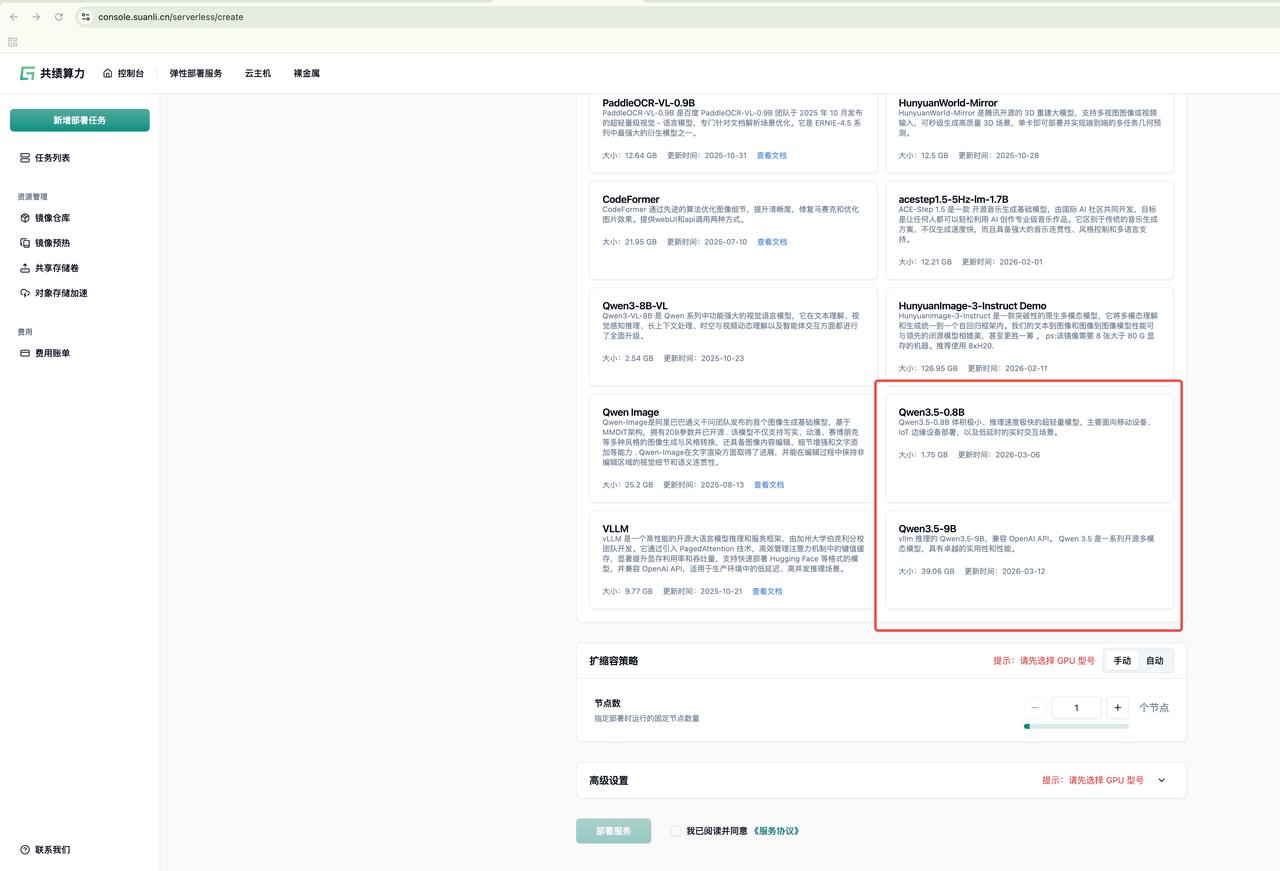Click size text 大小：126.95 GB
The width and height of the screenshot is (1280, 871).
[x=928, y=368]
